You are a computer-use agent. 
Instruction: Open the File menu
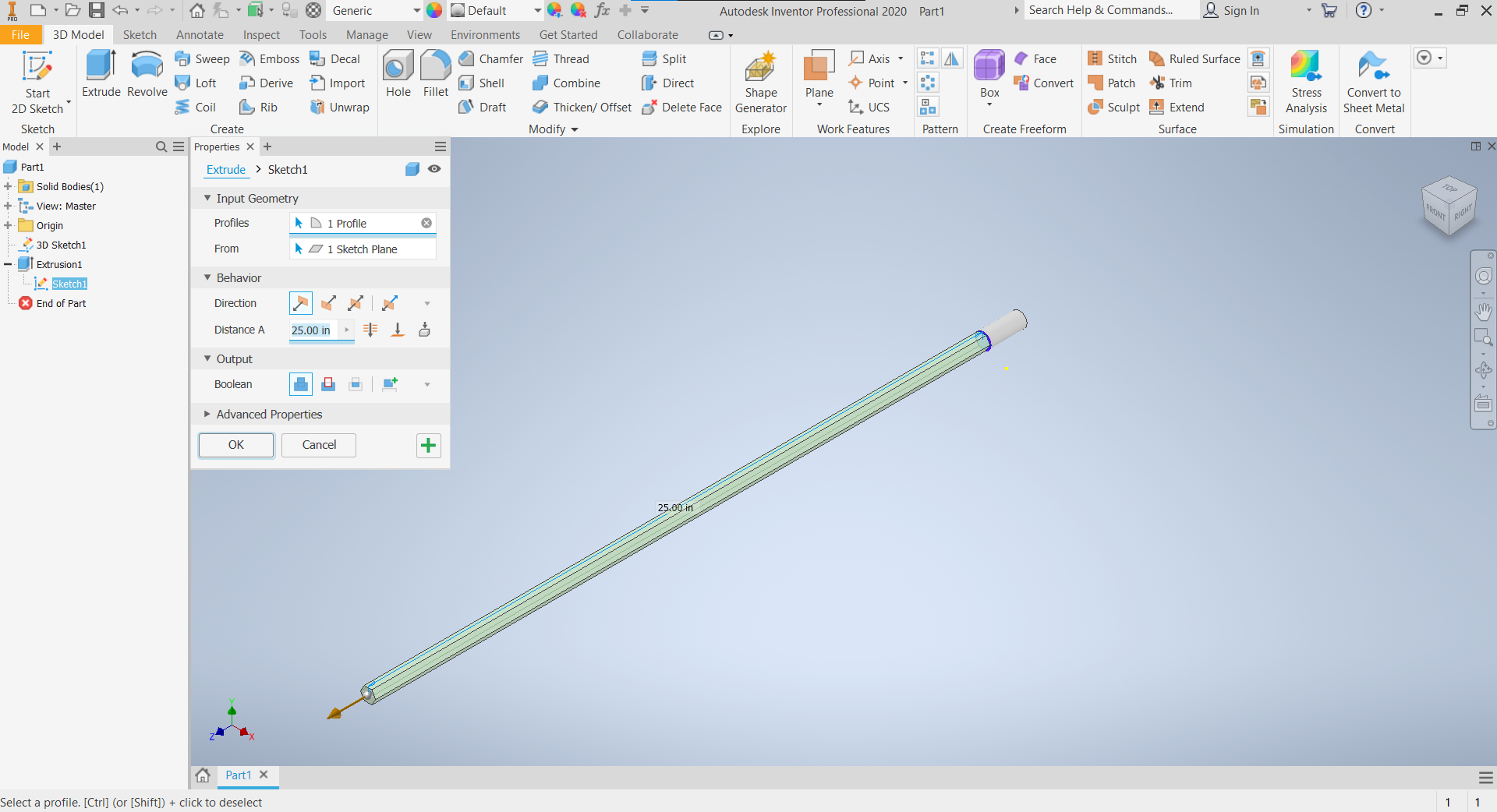(21, 35)
